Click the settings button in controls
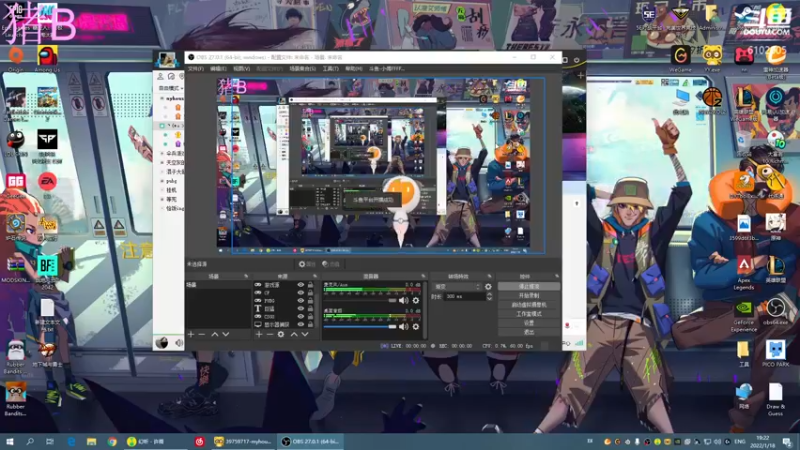The width and height of the screenshot is (800, 450). pos(529,323)
